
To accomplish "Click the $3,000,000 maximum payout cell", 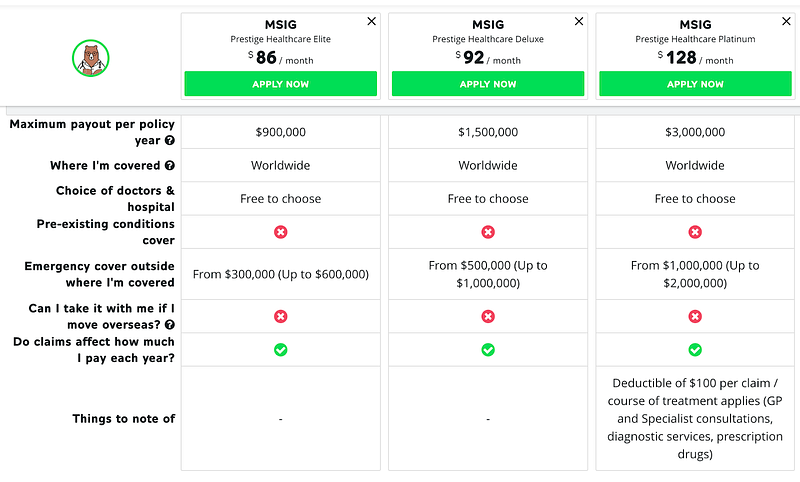I will [x=695, y=132].
